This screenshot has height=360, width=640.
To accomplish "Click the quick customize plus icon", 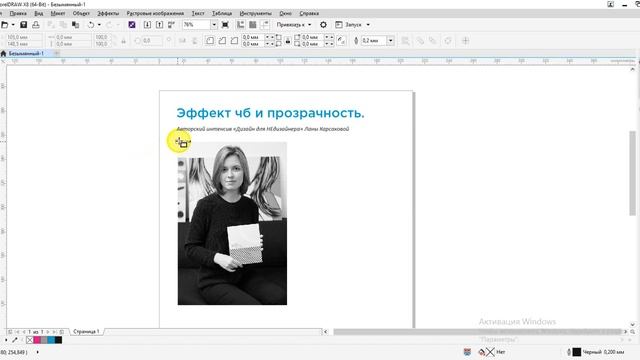I will 465,40.
